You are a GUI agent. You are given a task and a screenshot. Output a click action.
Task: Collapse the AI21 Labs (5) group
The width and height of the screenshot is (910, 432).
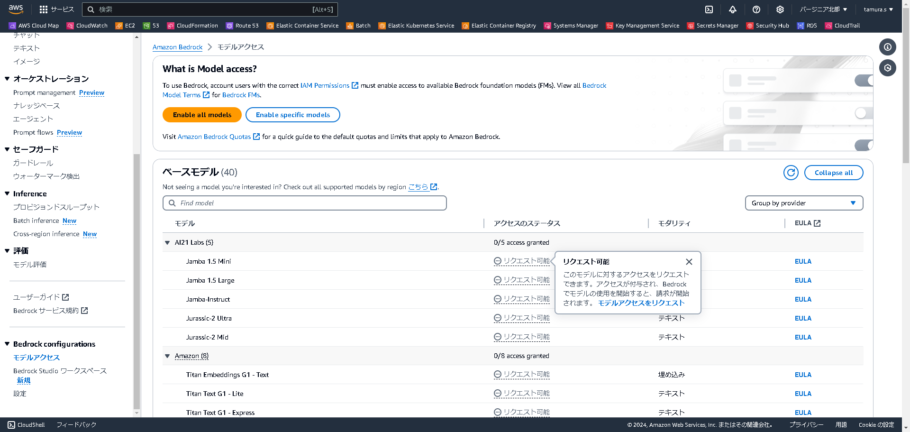point(167,243)
